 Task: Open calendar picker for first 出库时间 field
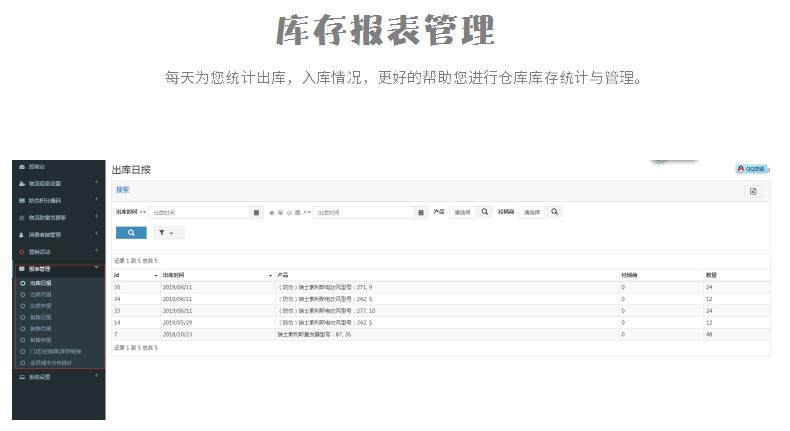click(x=256, y=213)
